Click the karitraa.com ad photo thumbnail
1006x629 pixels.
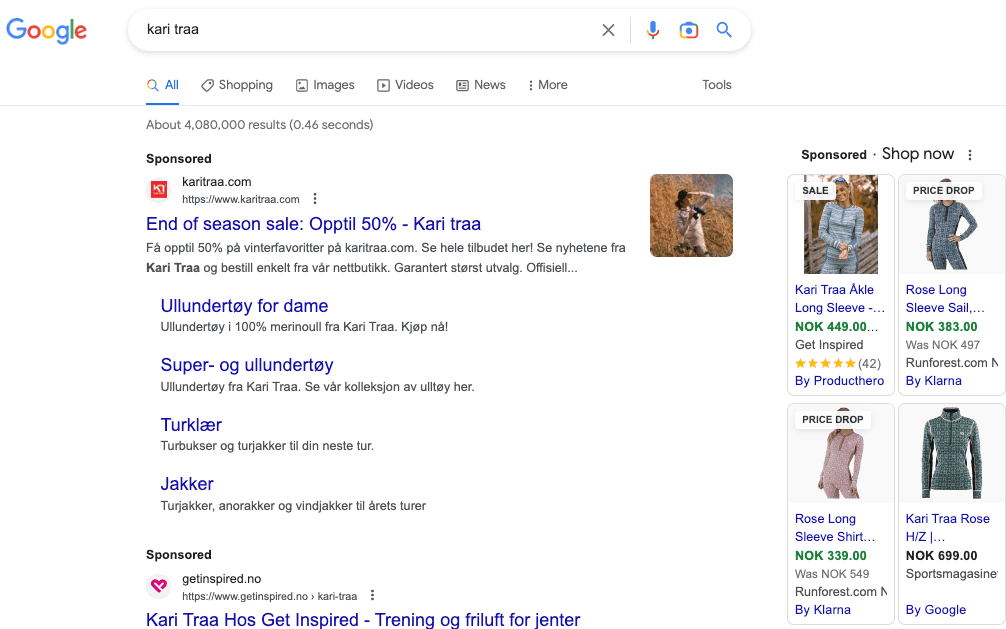coord(691,216)
